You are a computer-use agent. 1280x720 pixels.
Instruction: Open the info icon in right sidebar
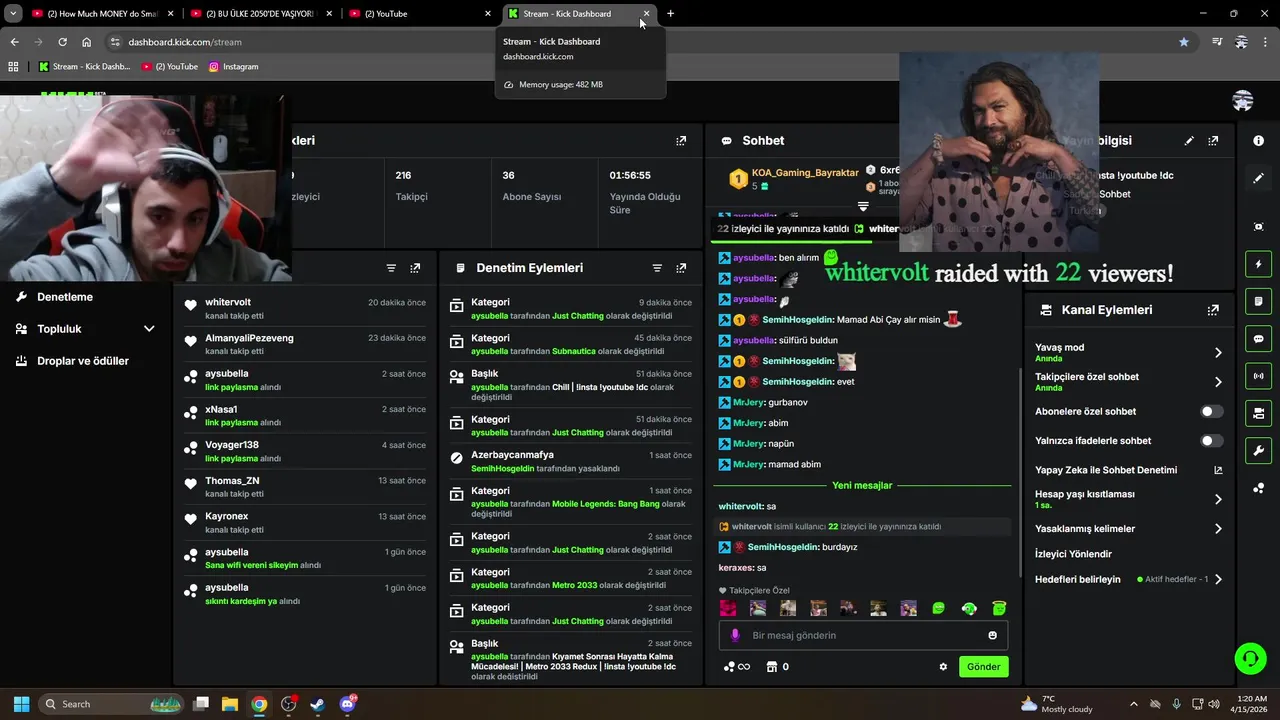[x=1258, y=141]
